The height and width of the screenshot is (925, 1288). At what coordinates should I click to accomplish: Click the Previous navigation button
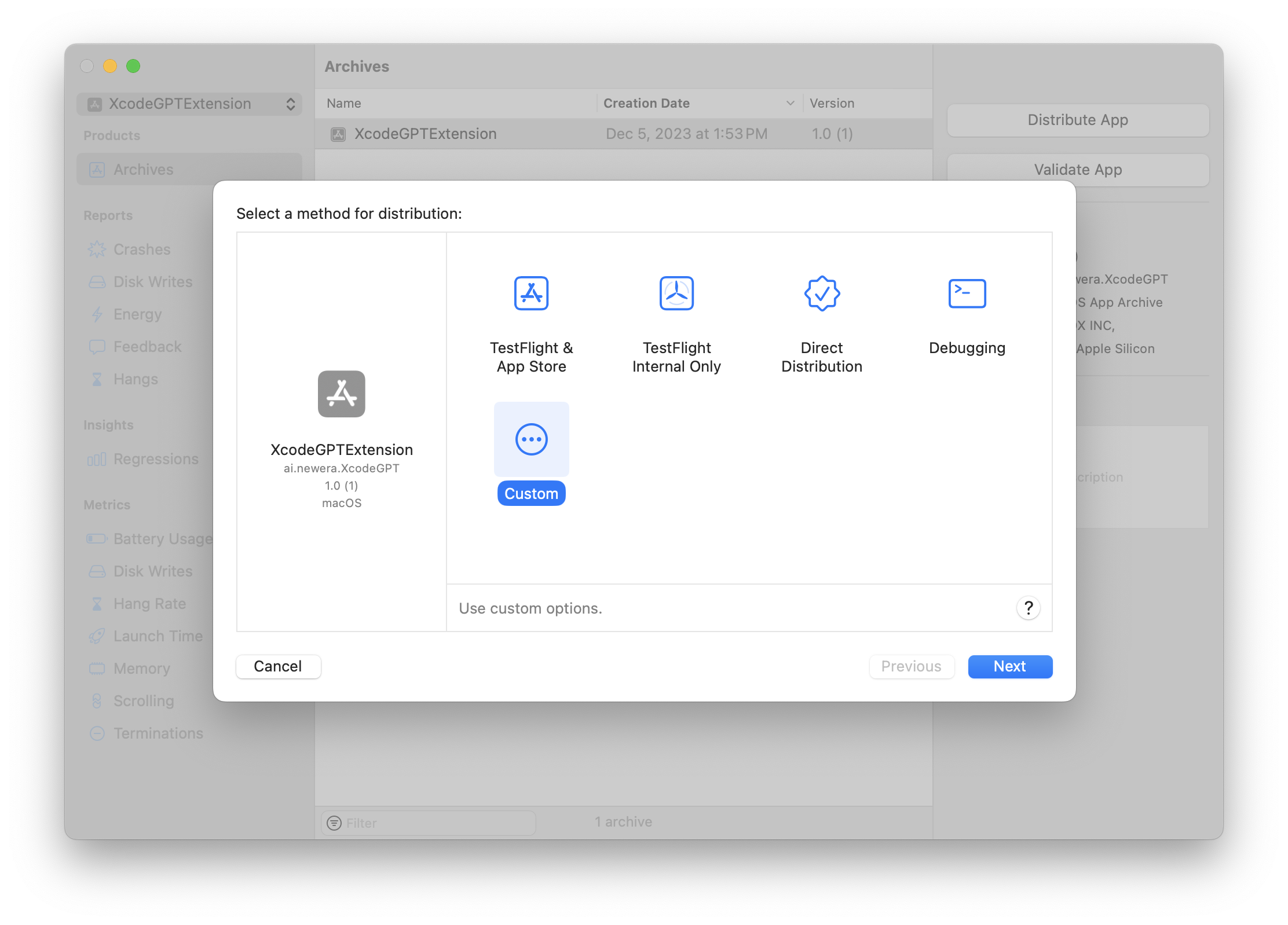coord(911,666)
